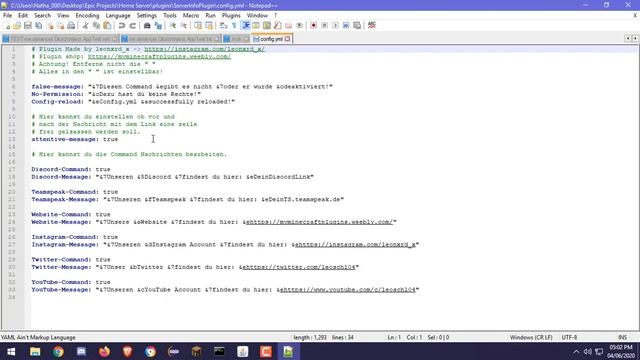Open the Language menu
This screenshot has height=360, width=640.
(118, 16)
